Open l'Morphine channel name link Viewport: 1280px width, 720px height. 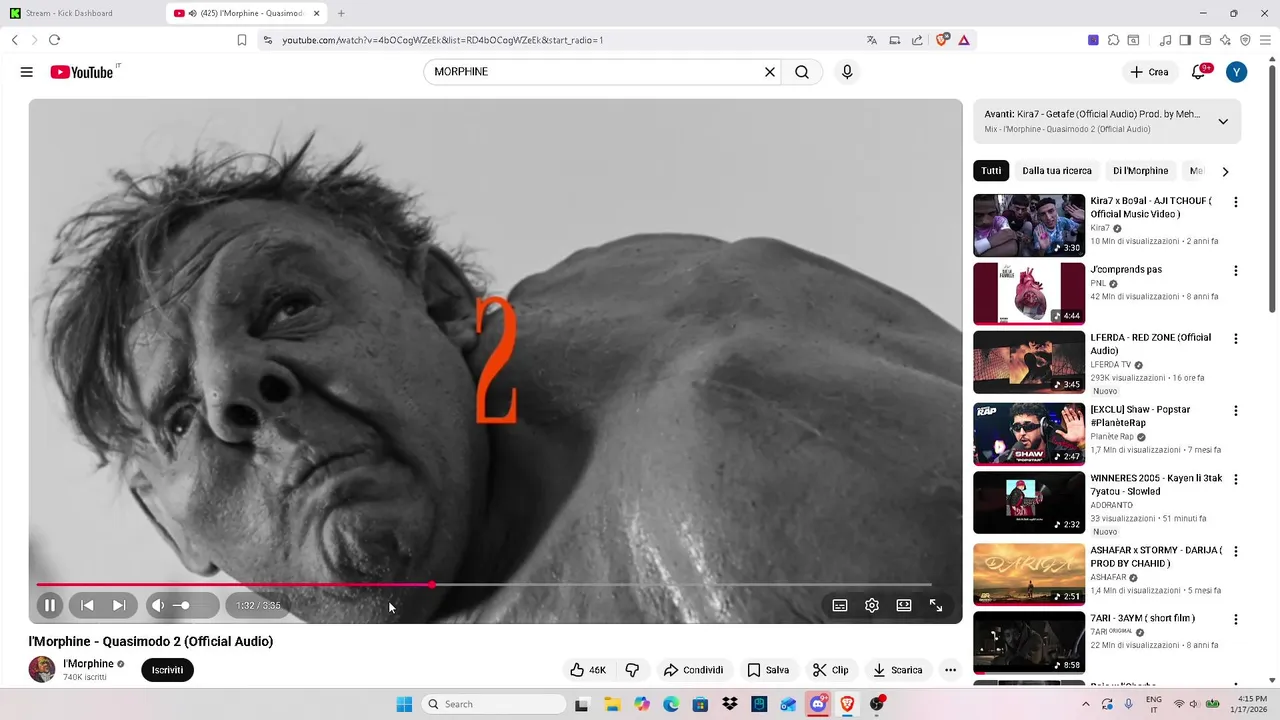pos(88,664)
